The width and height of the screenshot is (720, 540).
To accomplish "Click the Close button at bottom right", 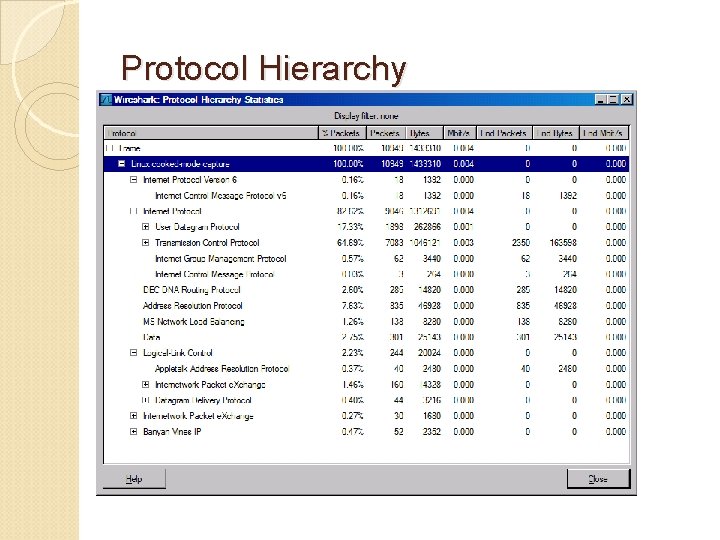I will (x=598, y=479).
